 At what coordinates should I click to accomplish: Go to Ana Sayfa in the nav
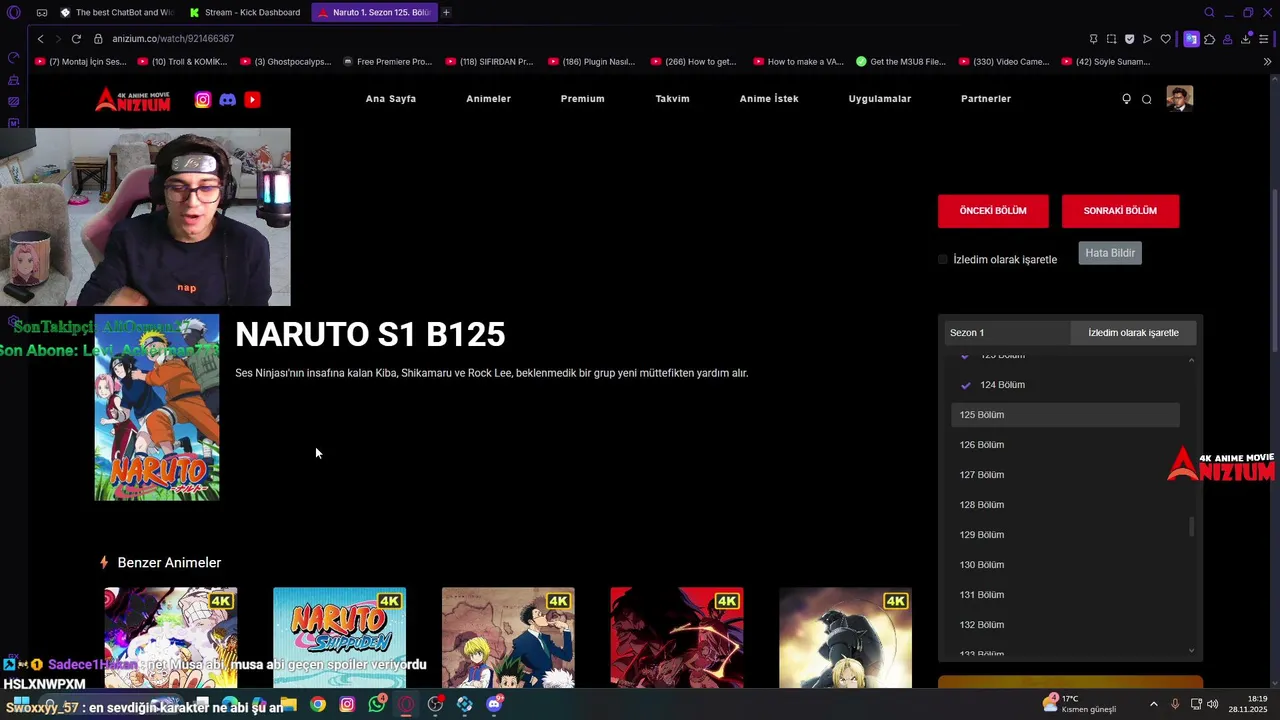pyautogui.click(x=391, y=99)
